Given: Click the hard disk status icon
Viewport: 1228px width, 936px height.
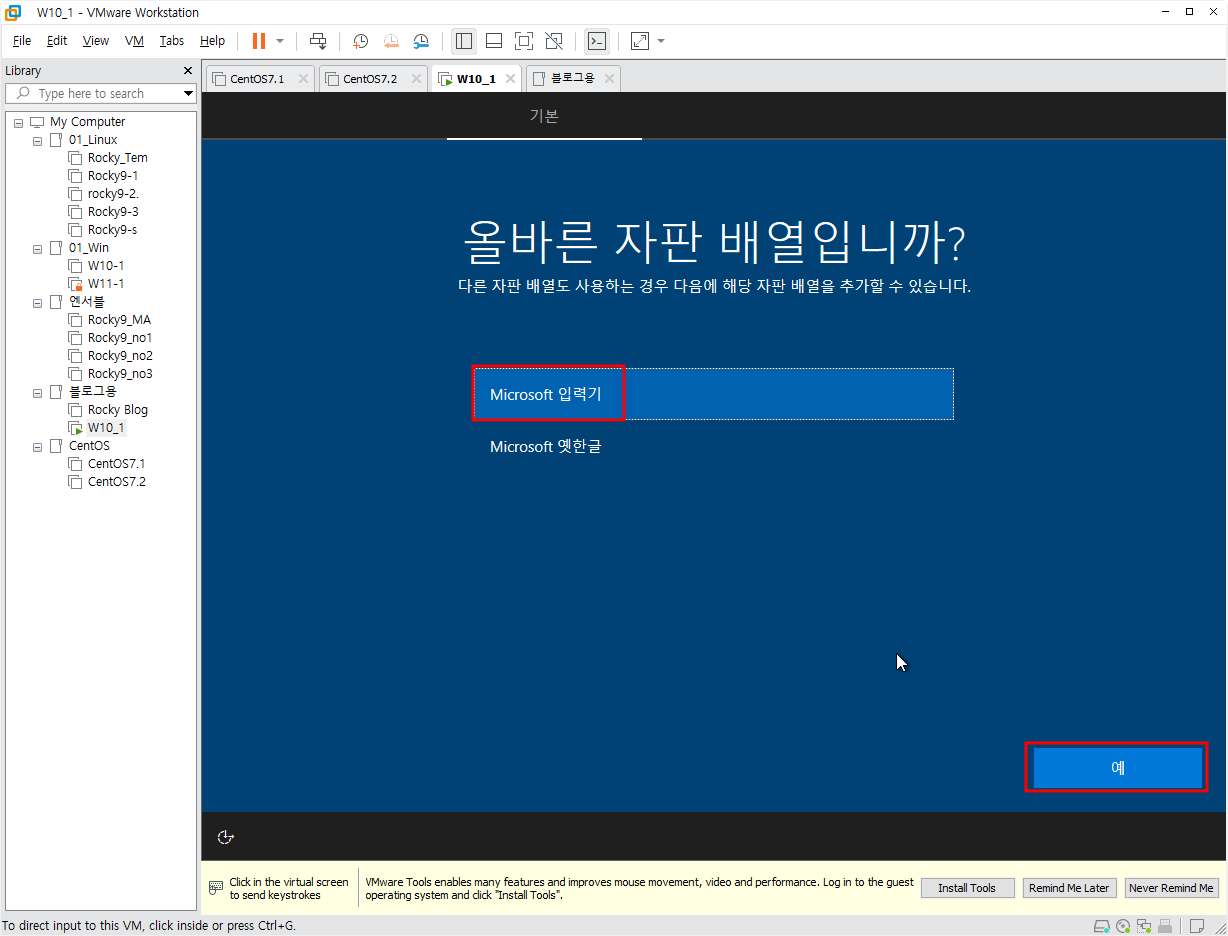Looking at the screenshot, I should pyautogui.click(x=1102, y=926).
